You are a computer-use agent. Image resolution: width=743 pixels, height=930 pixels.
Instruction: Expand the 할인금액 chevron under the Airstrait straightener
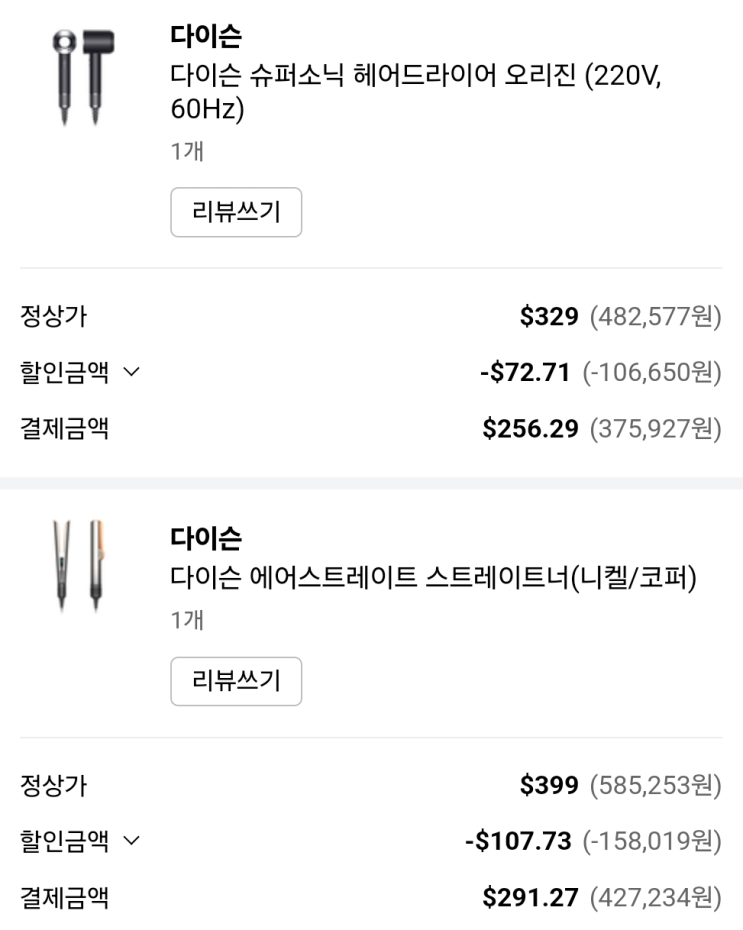(134, 844)
